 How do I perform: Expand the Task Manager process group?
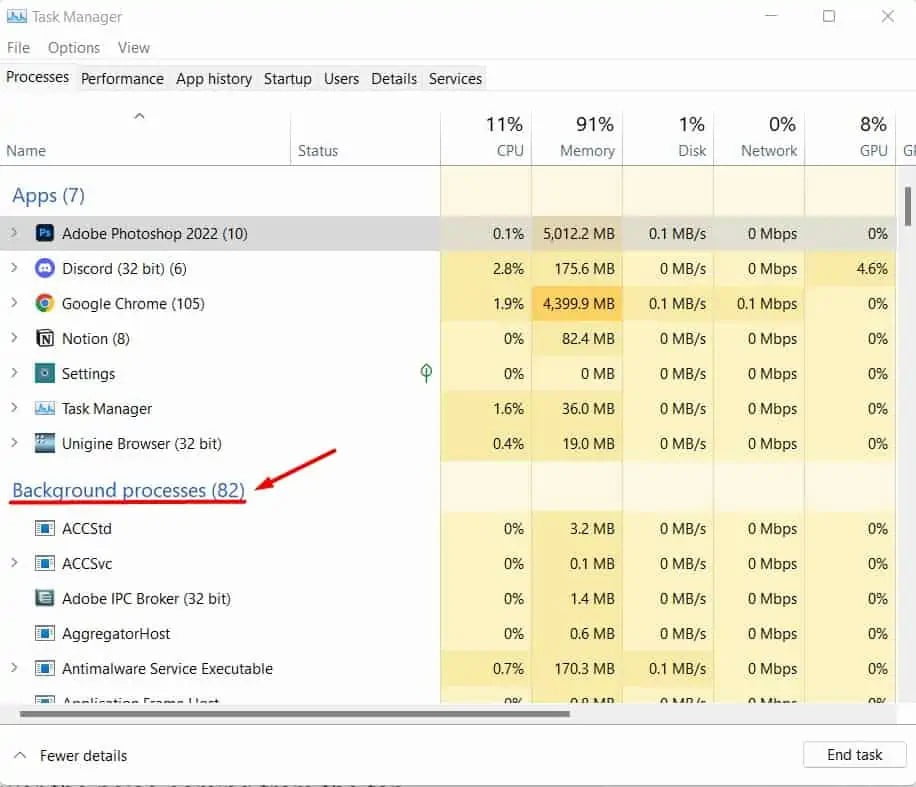coord(14,408)
